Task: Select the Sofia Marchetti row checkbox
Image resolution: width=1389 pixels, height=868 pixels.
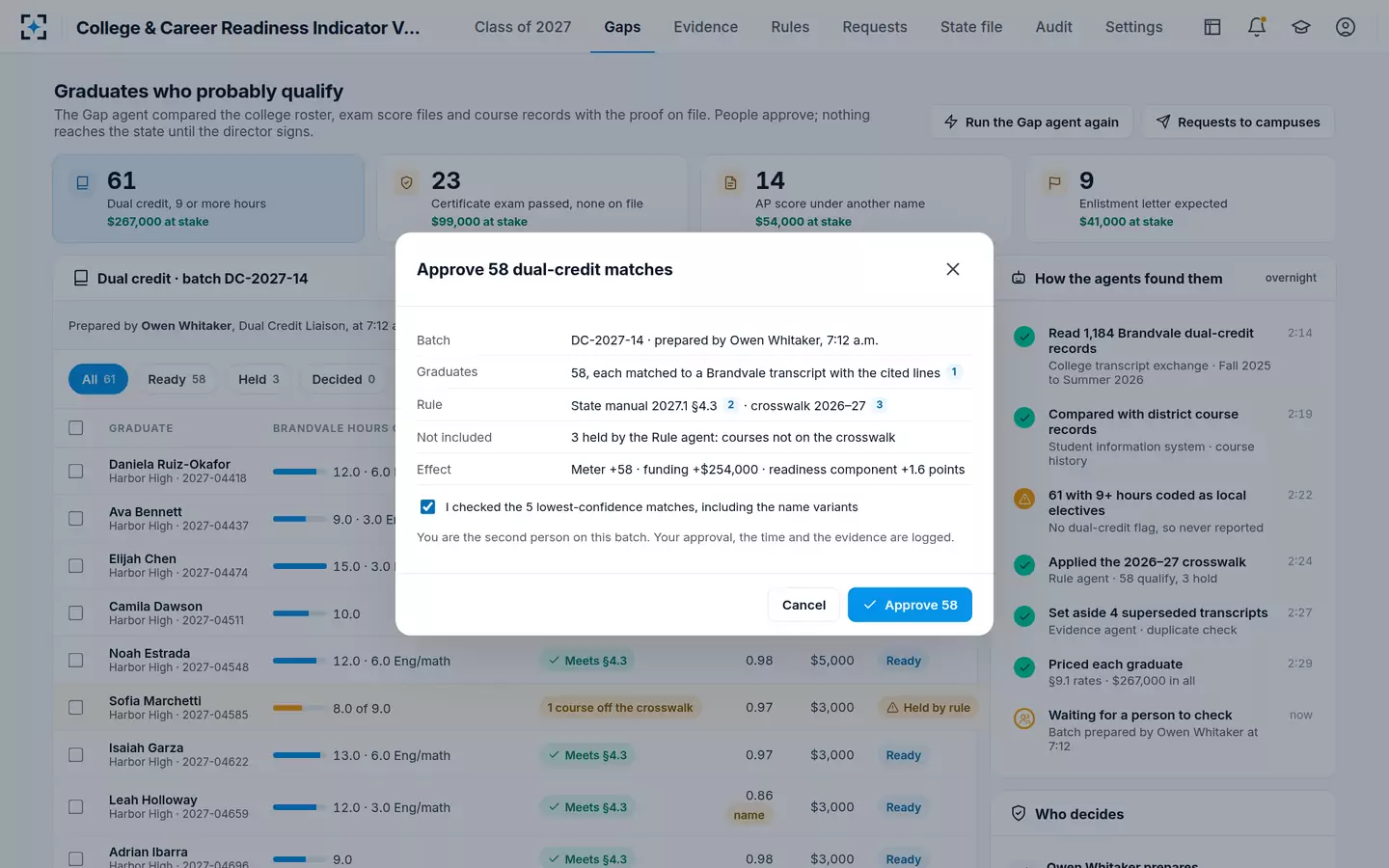Action: point(76,708)
